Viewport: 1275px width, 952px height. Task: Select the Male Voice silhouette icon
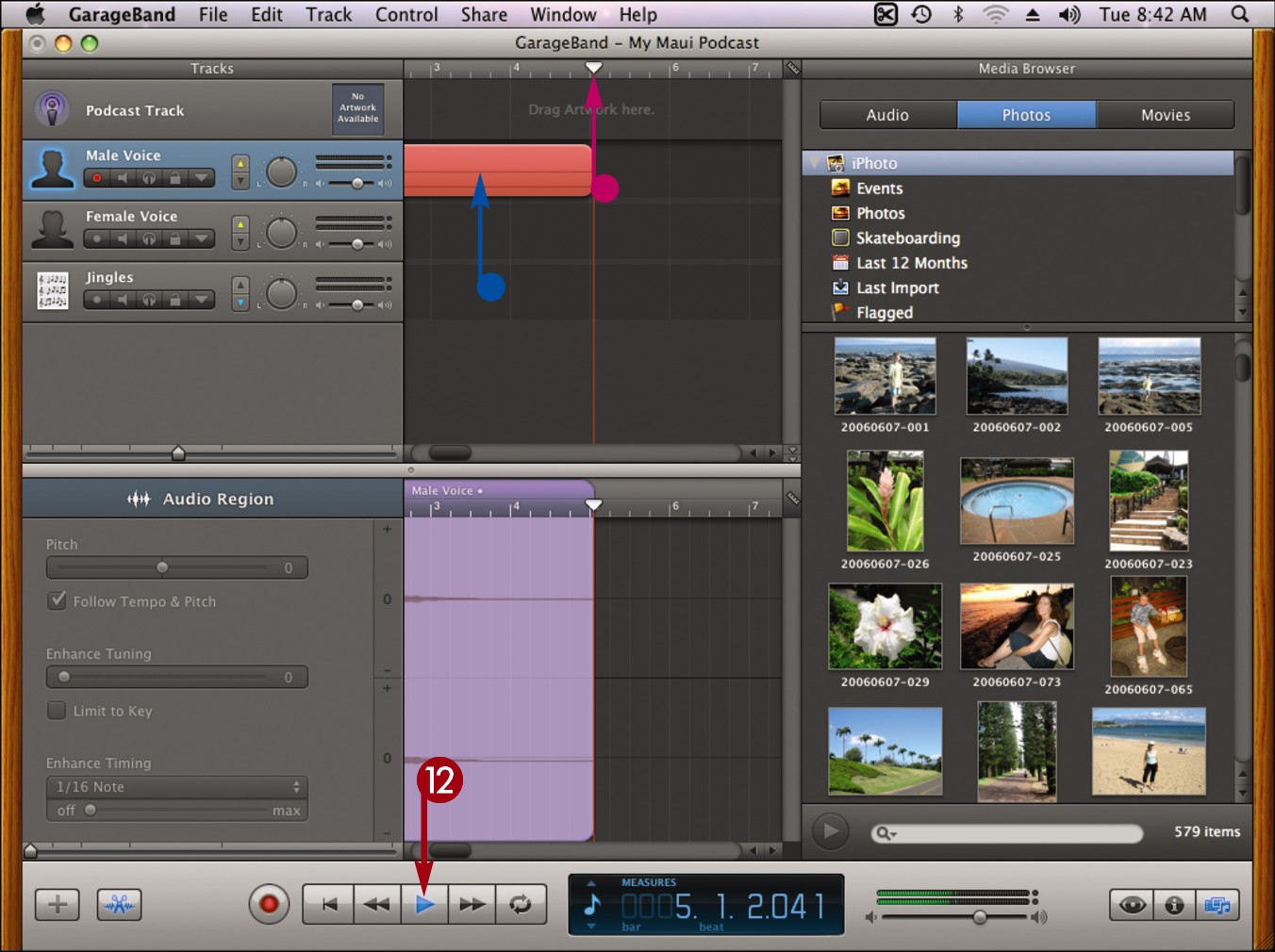(52, 168)
